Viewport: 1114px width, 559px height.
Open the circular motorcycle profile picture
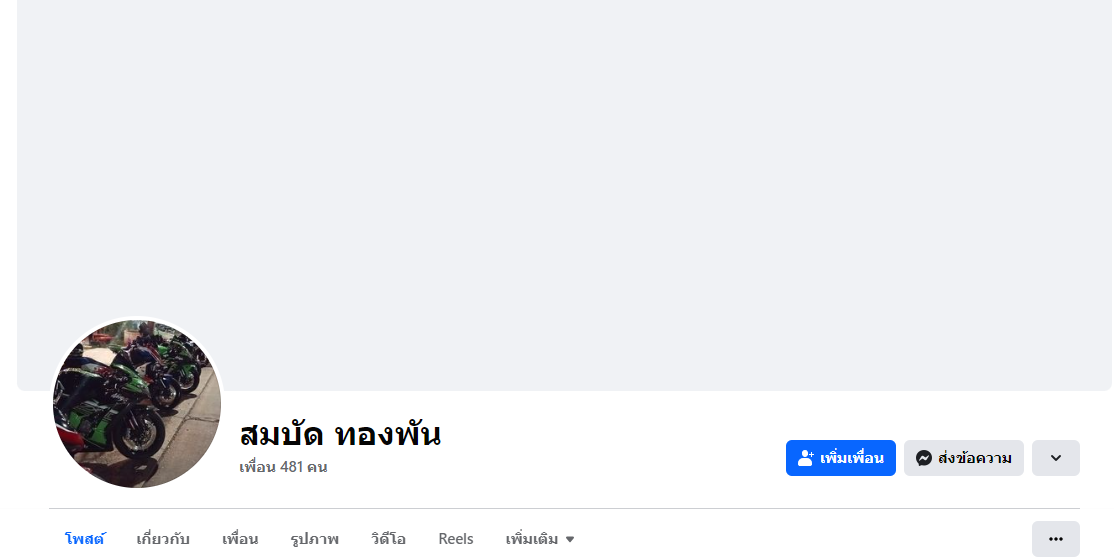137,403
